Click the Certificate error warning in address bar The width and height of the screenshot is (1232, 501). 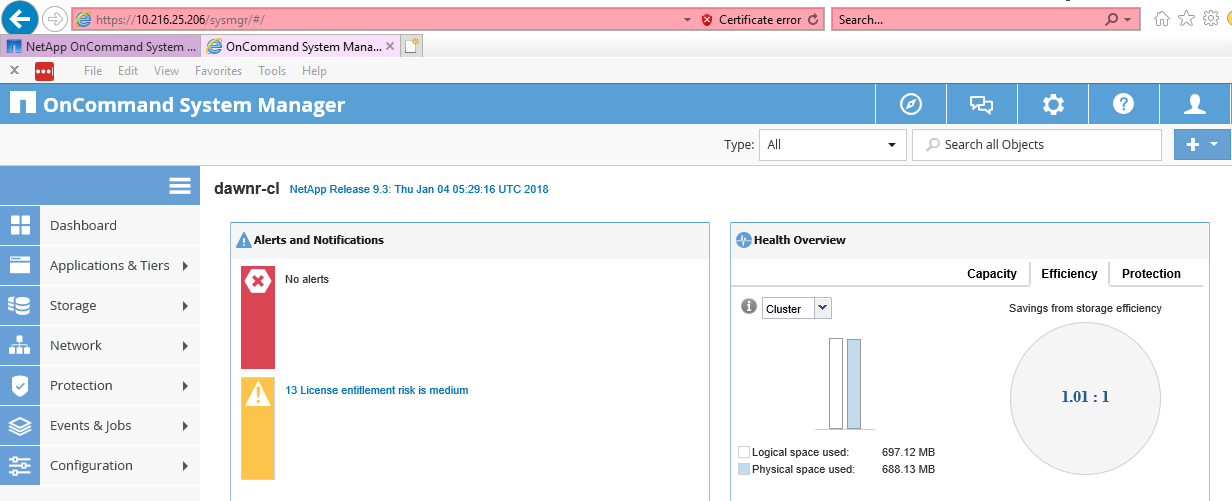point(751,20)
